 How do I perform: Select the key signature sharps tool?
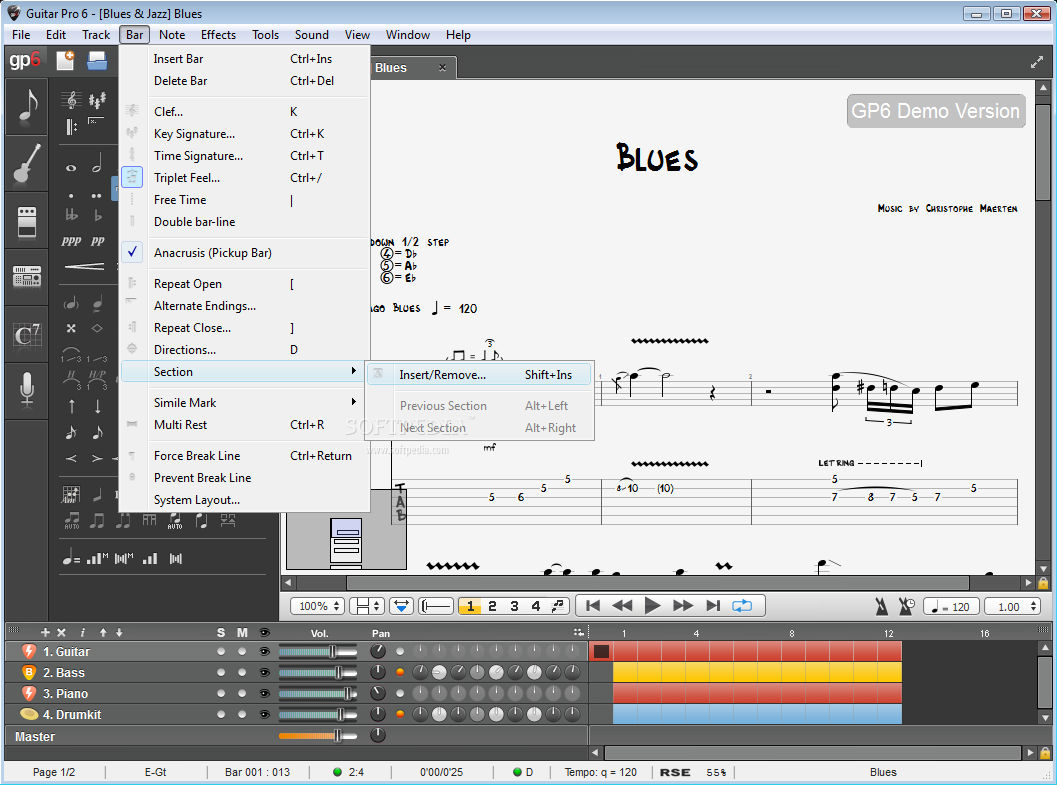click(x=97, y=100)
